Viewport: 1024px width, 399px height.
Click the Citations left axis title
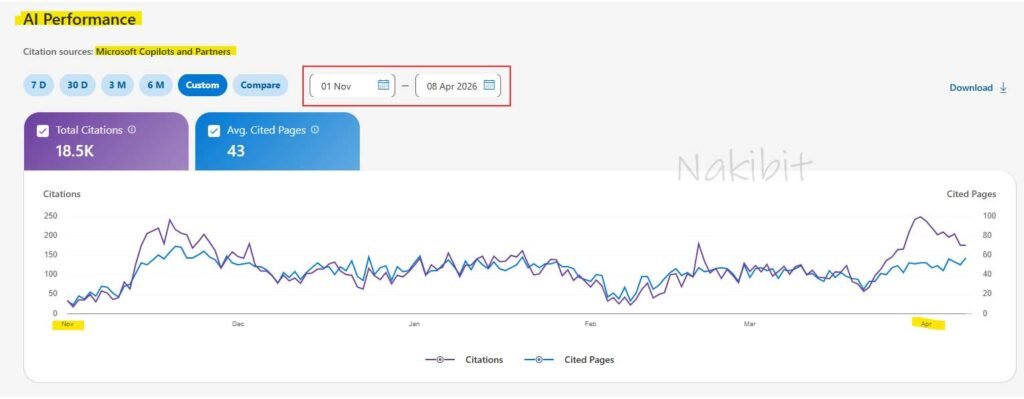point(62,194)
